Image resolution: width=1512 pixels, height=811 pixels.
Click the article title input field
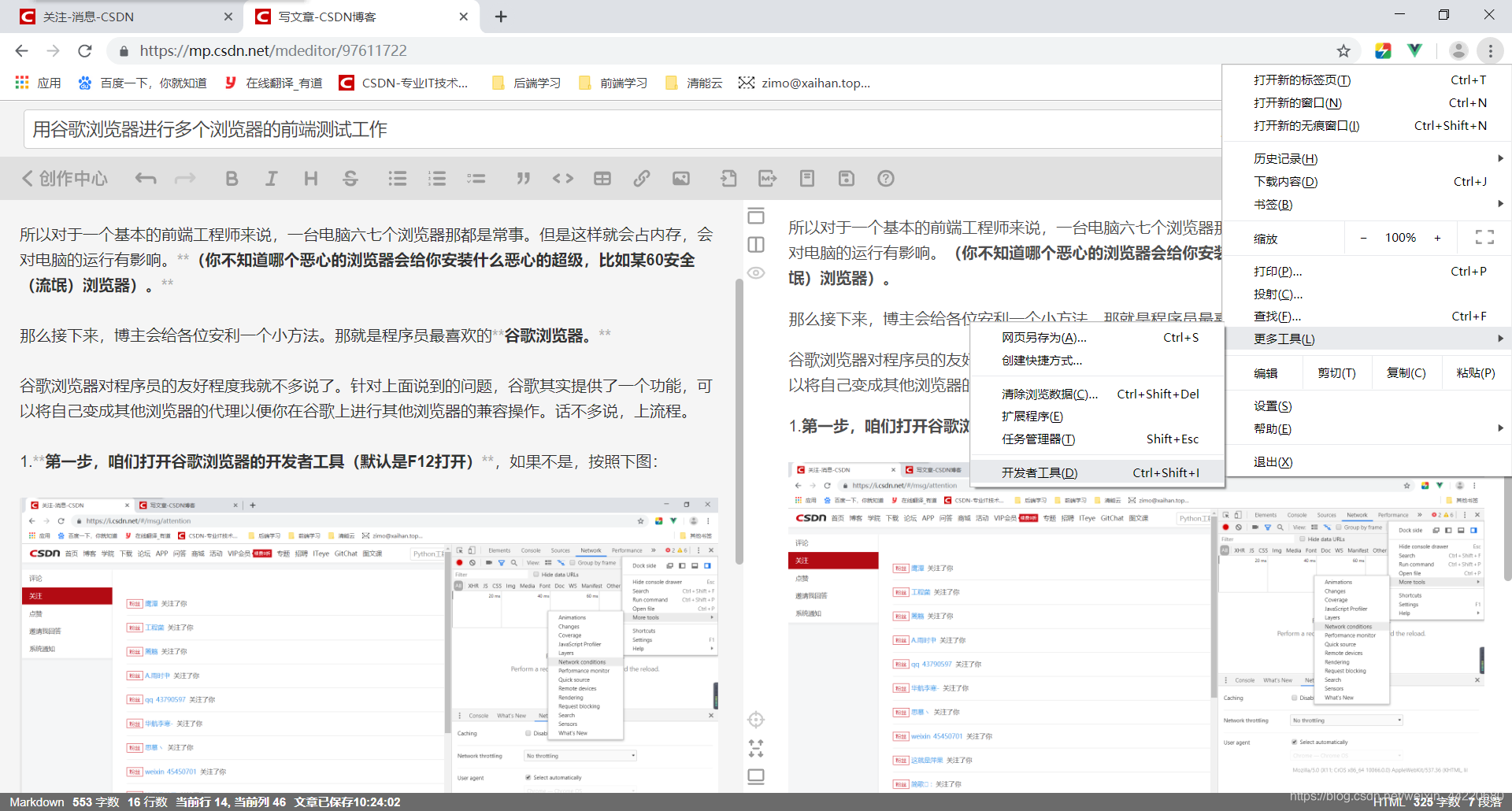click(622, 130)
